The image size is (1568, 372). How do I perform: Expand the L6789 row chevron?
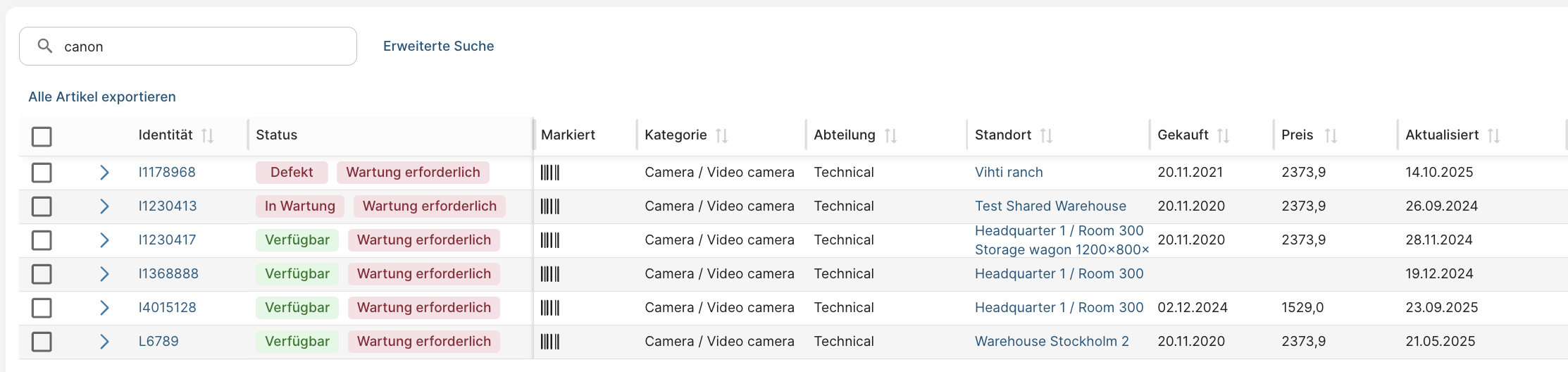coord(104,342)
